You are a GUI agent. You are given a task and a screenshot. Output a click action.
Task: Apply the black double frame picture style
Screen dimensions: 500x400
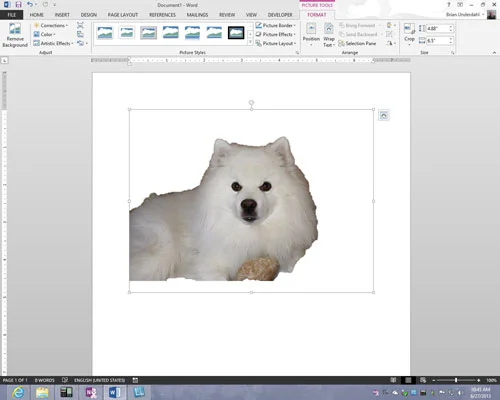coord(236,33)
